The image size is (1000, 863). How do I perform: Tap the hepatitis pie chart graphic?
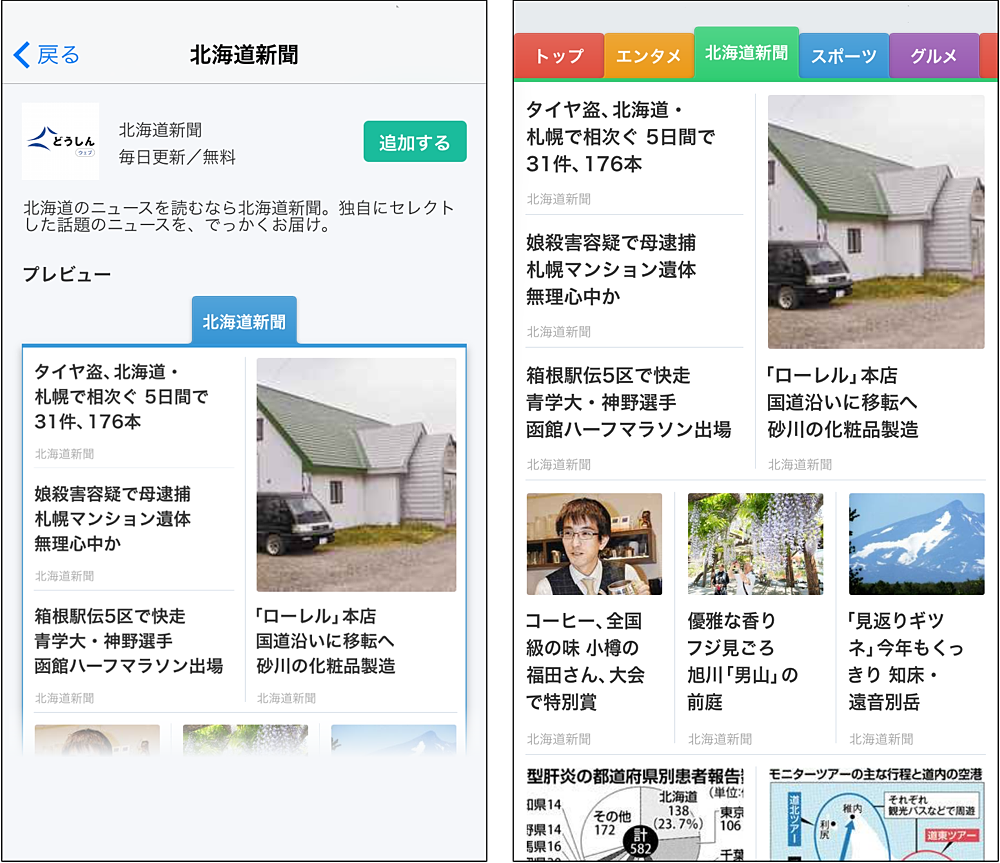(635, 813)
